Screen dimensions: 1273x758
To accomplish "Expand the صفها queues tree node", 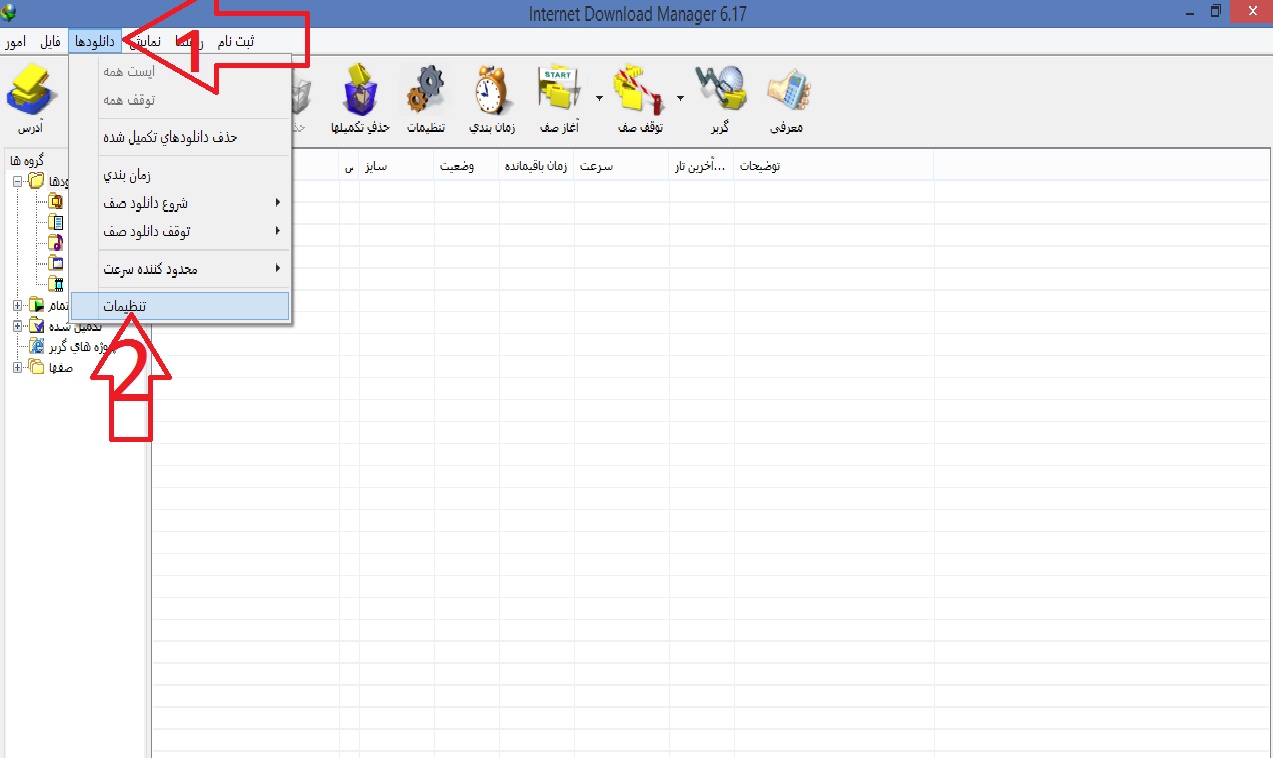I will coord(18,367).
